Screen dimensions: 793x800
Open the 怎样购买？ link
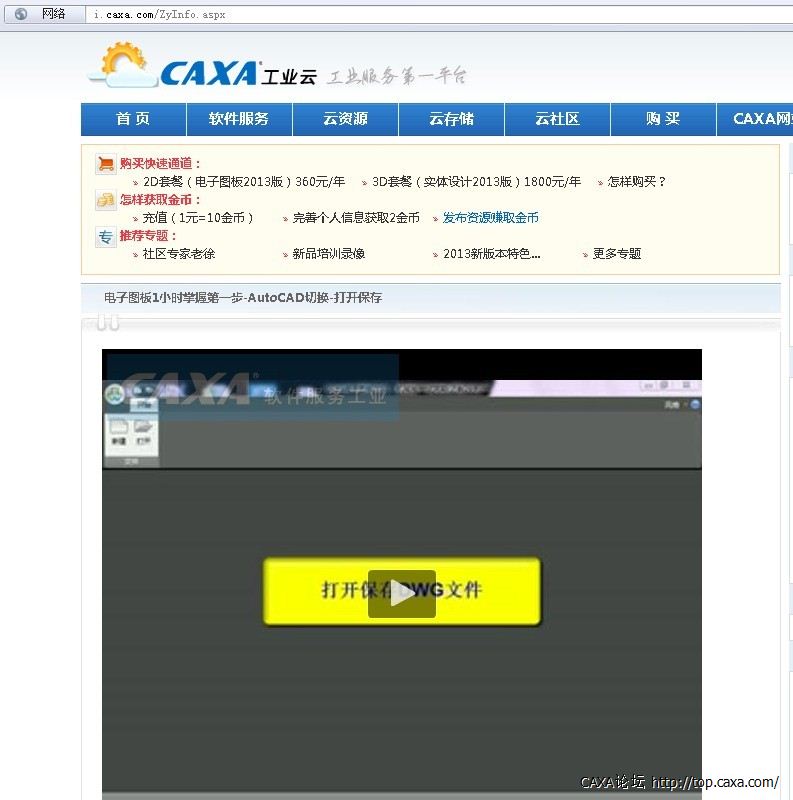tap(637, 182)
